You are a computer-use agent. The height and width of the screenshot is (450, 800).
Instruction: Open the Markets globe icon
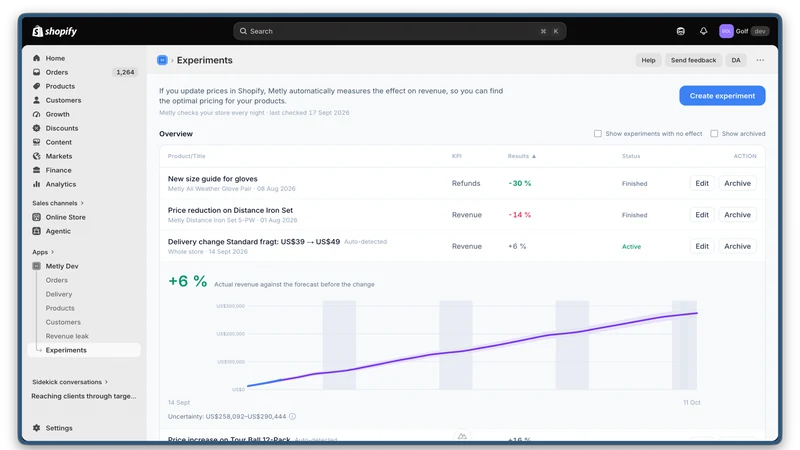coord(36,156)
